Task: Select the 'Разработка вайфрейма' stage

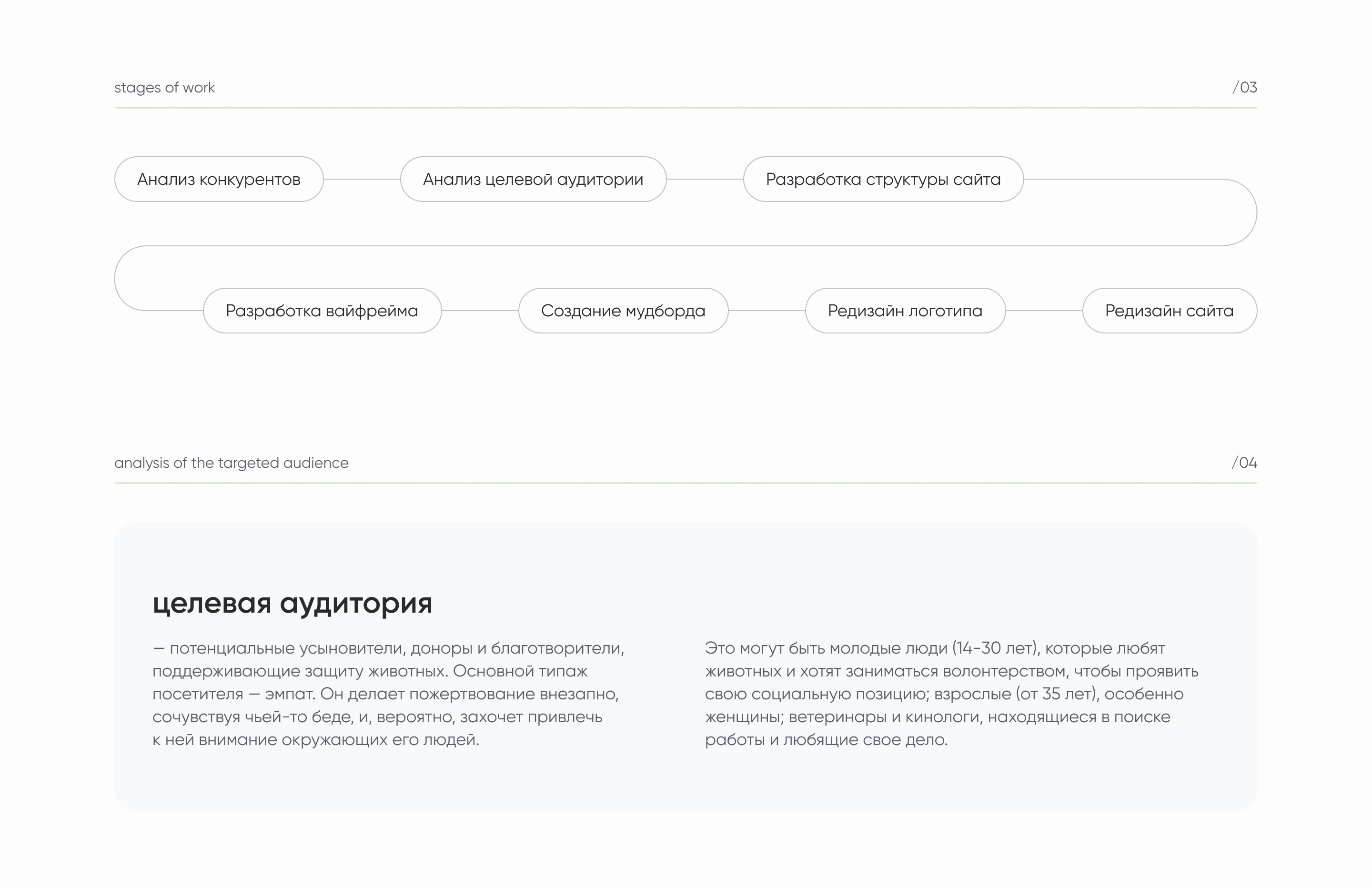Action: pyautogui.click(x=322, y=311)
